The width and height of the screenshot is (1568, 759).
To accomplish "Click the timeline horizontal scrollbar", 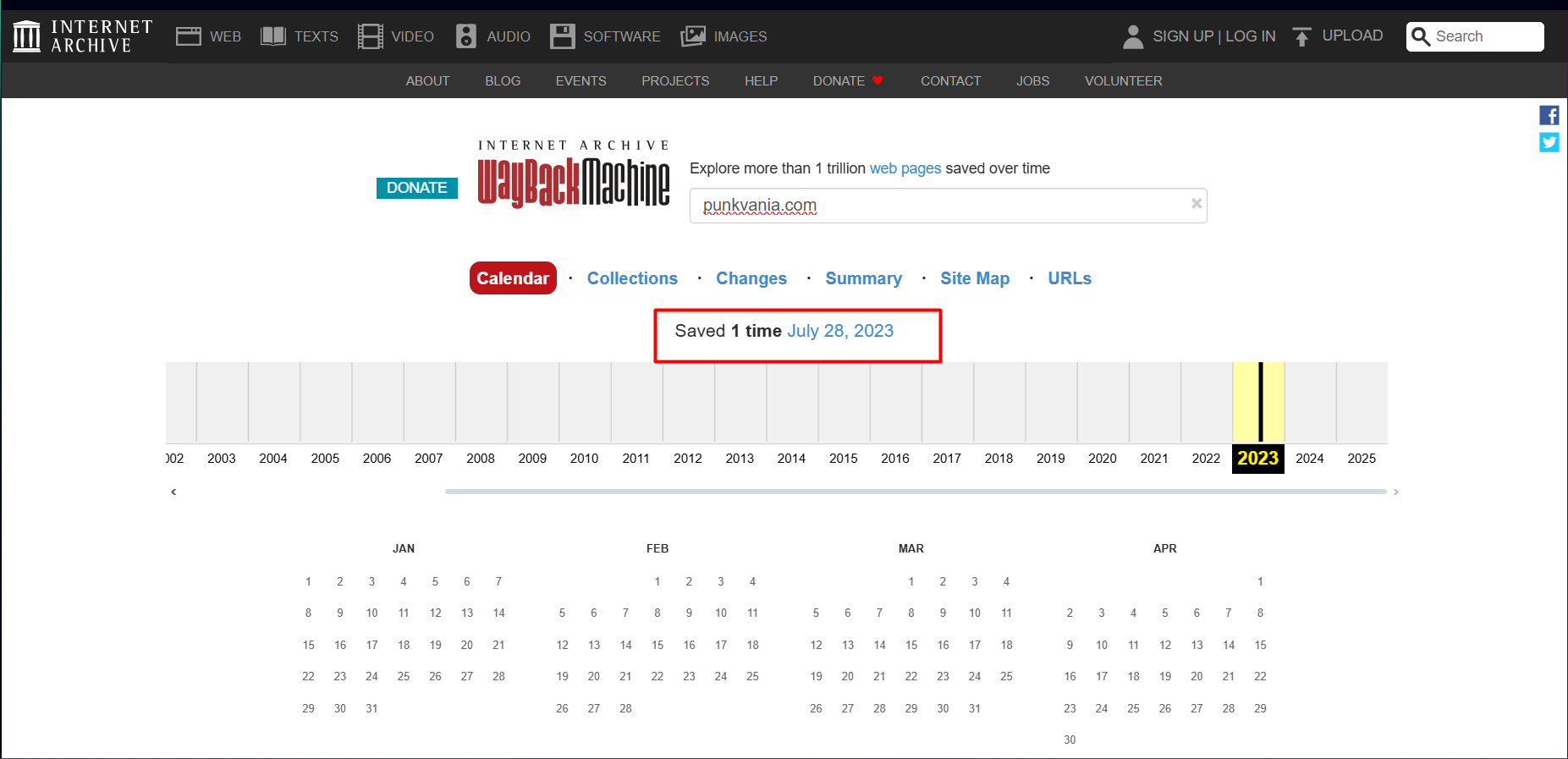I will (x=916, y=492).
